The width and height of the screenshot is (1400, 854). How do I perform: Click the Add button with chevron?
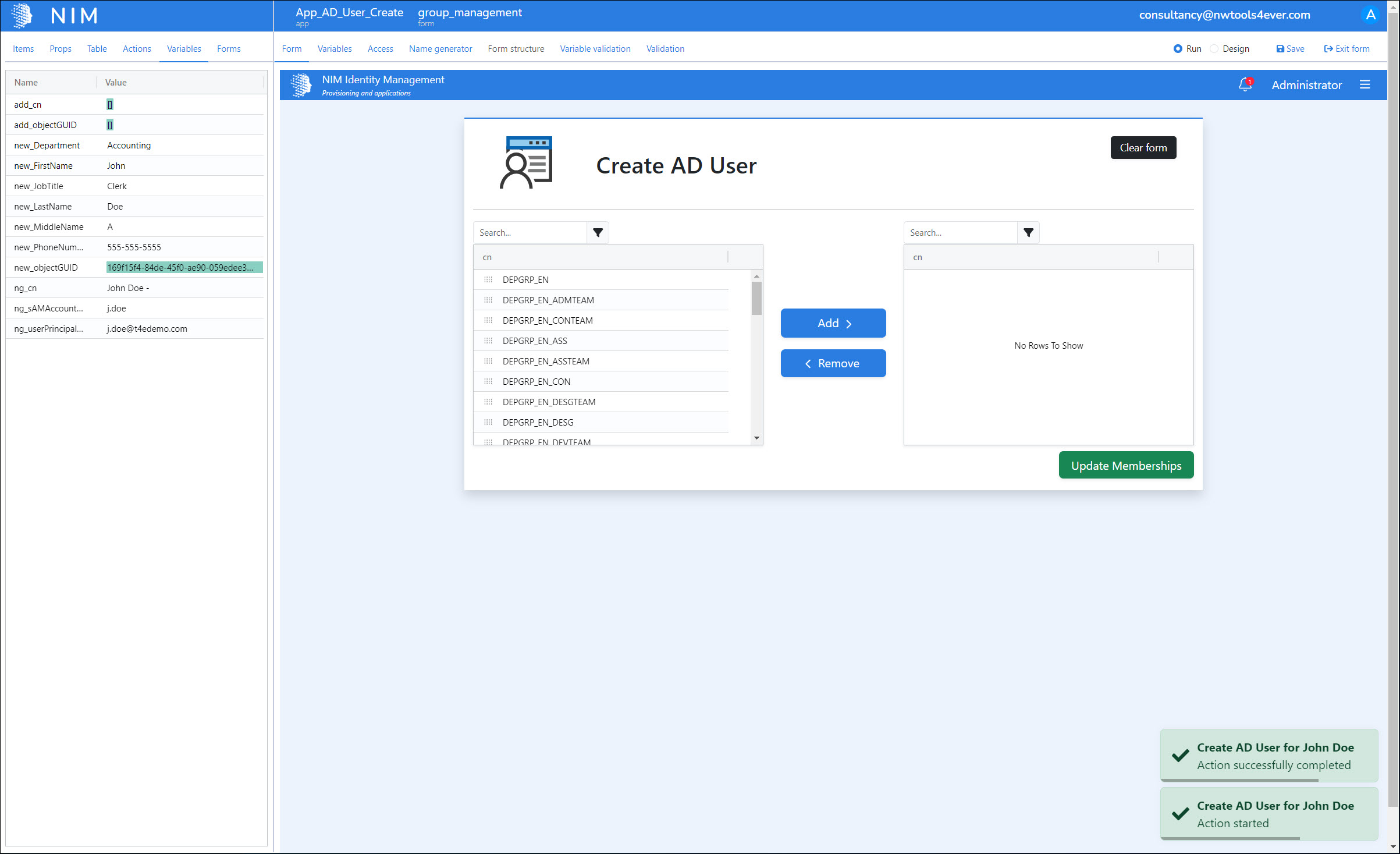tap(833, 323)
